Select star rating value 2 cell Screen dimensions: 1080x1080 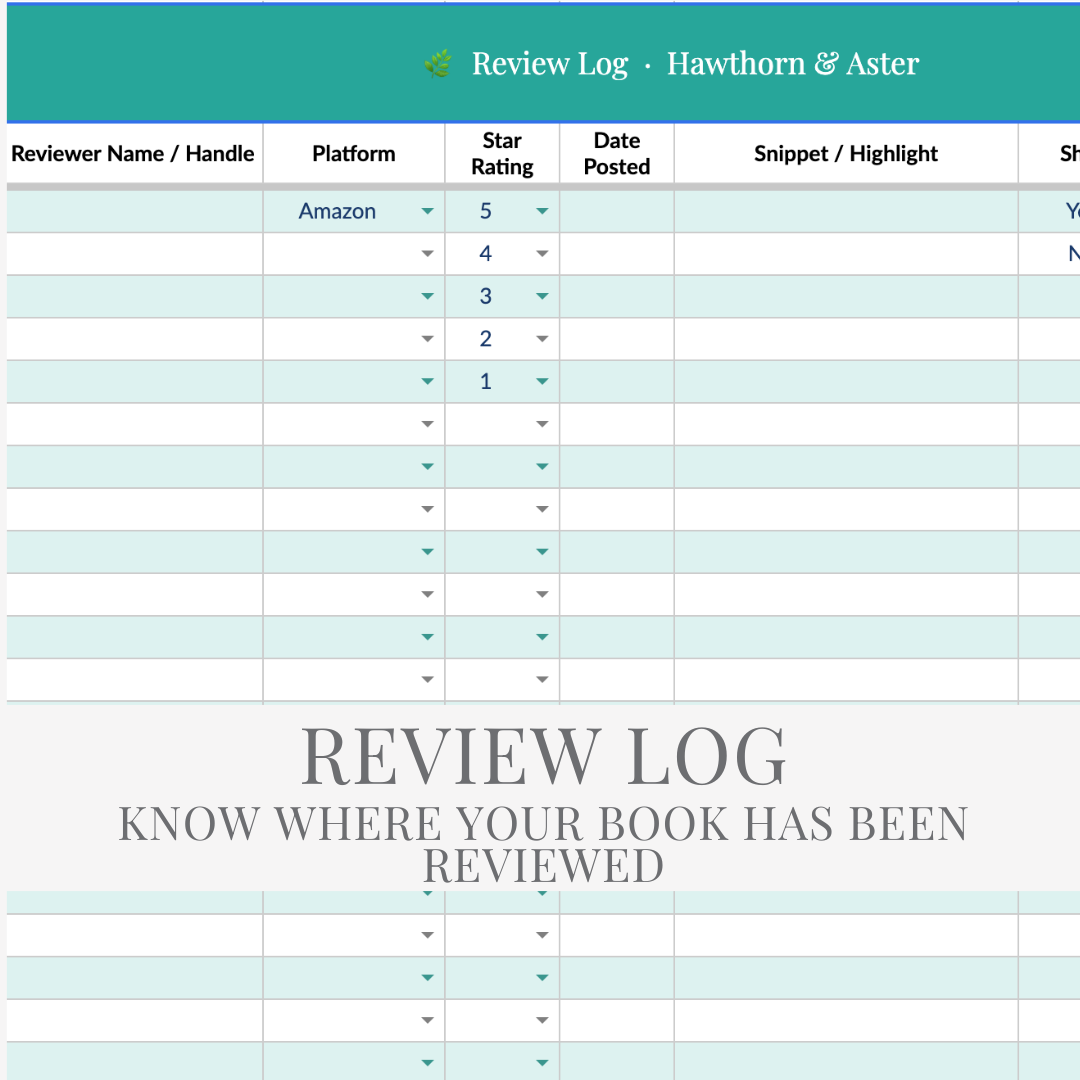coord(502,339)
